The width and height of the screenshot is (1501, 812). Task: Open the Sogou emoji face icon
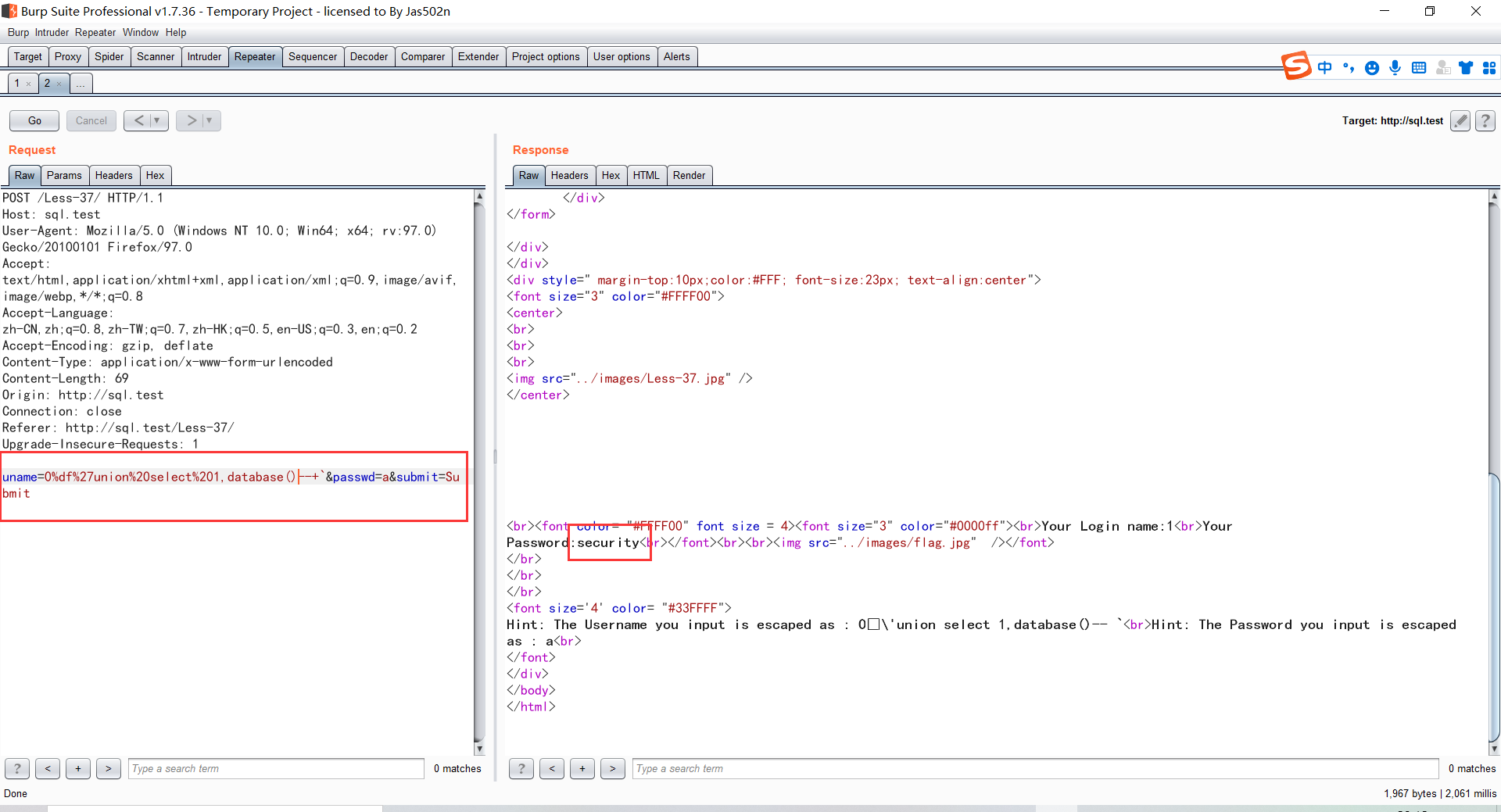[x=1372, y=68]
